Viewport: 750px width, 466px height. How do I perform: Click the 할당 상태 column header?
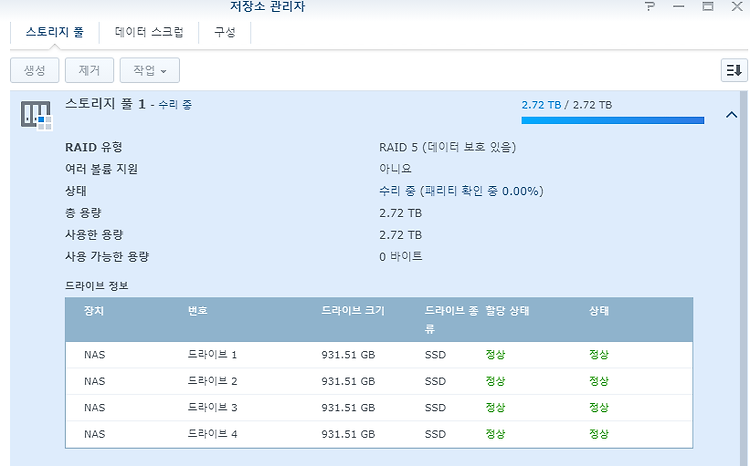tap(507, 311)
